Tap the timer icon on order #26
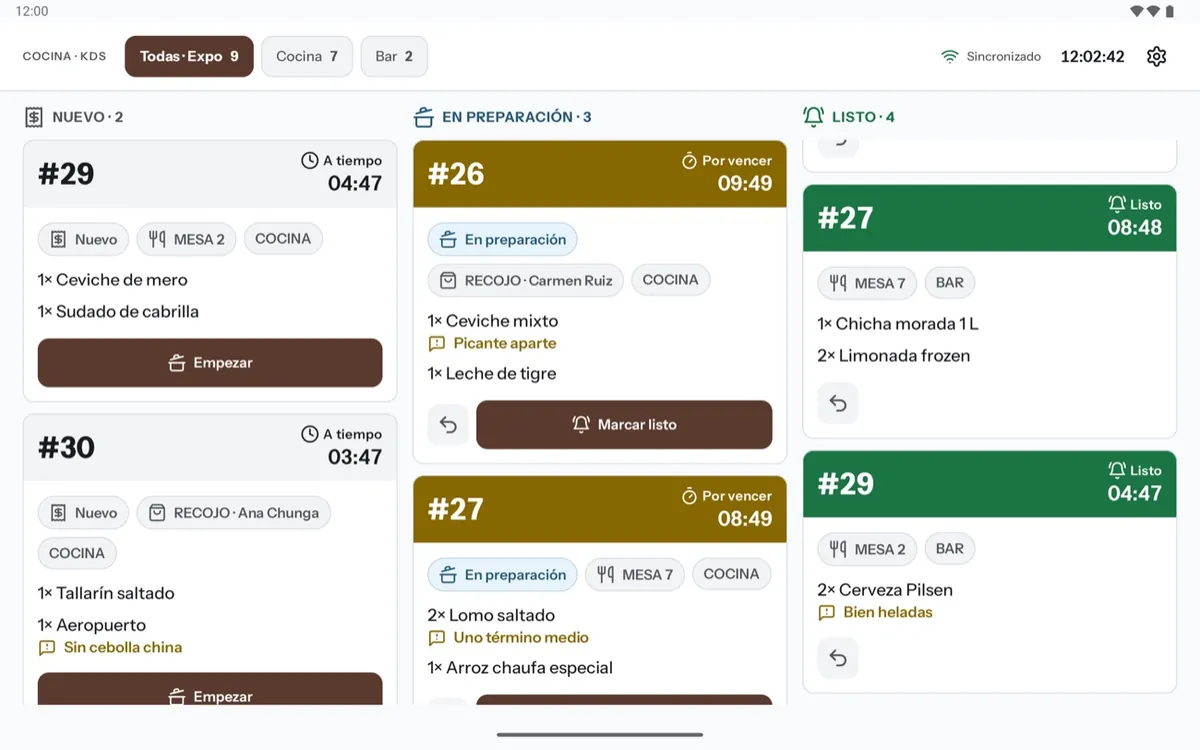Viewport: 1200px width, 750px height. (x=689, y=160)
